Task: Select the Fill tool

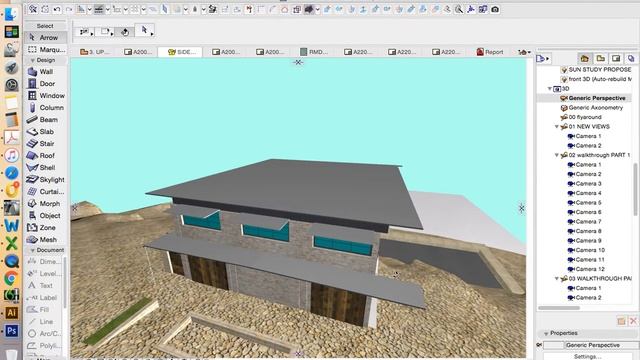Action: pos(43,310)
